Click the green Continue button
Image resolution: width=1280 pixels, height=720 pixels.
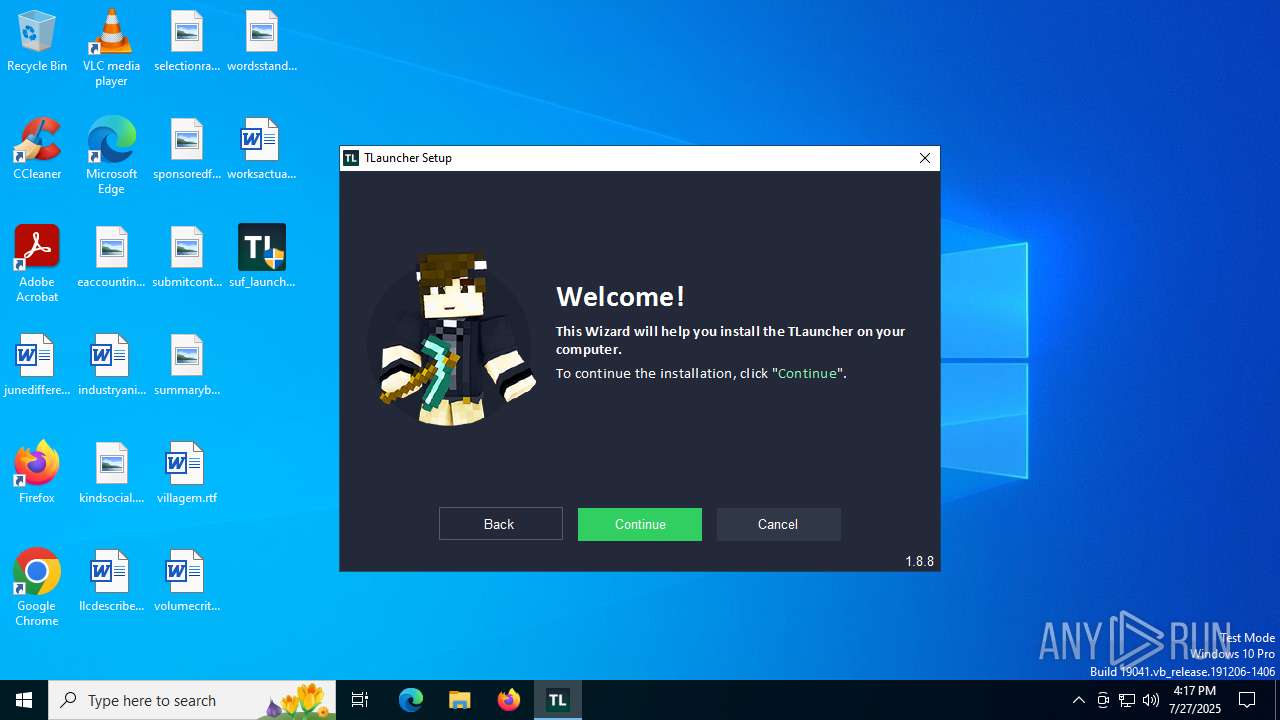[640, 524]
